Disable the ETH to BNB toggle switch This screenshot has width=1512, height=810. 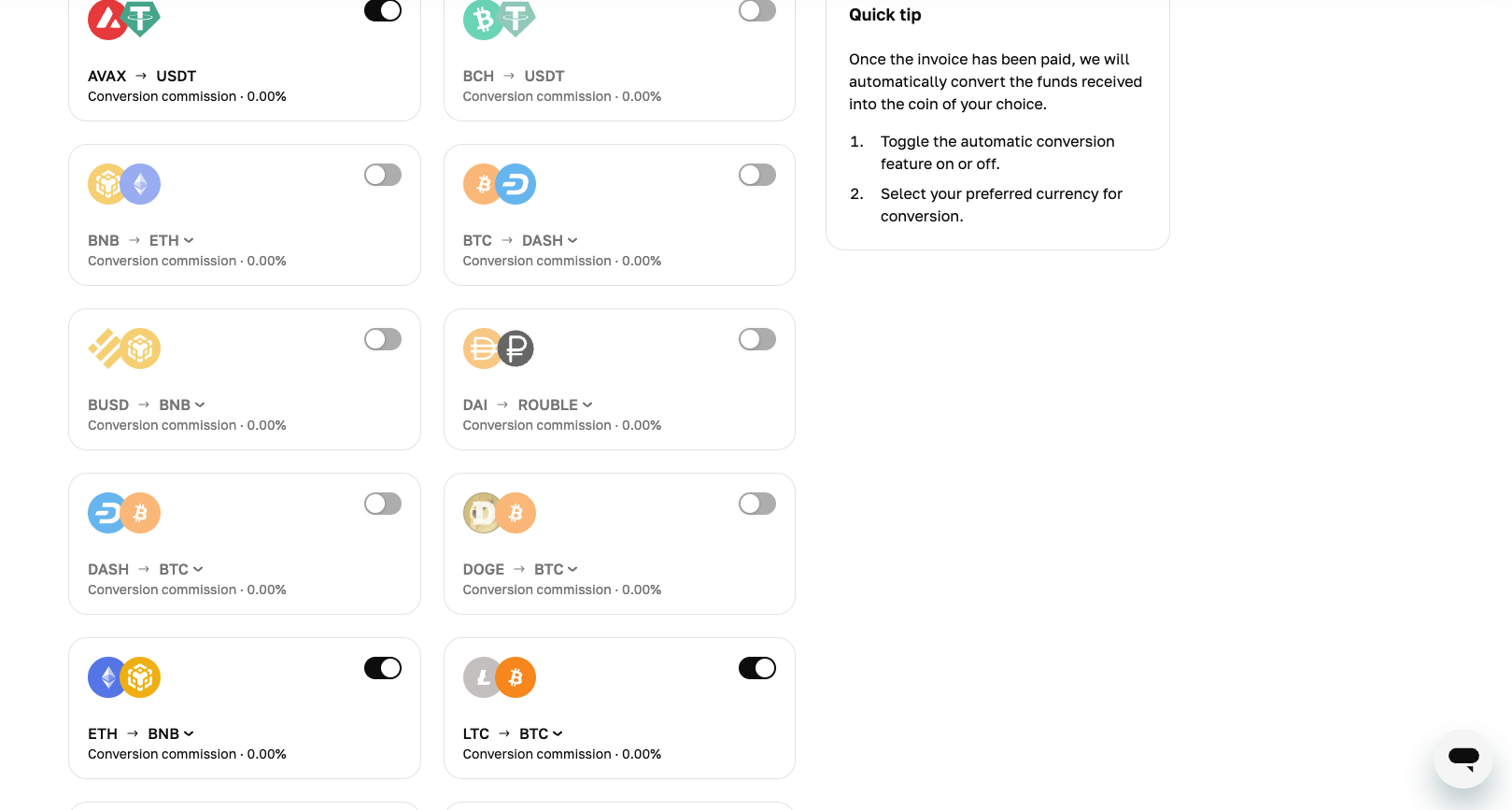(x=383, y=668)
